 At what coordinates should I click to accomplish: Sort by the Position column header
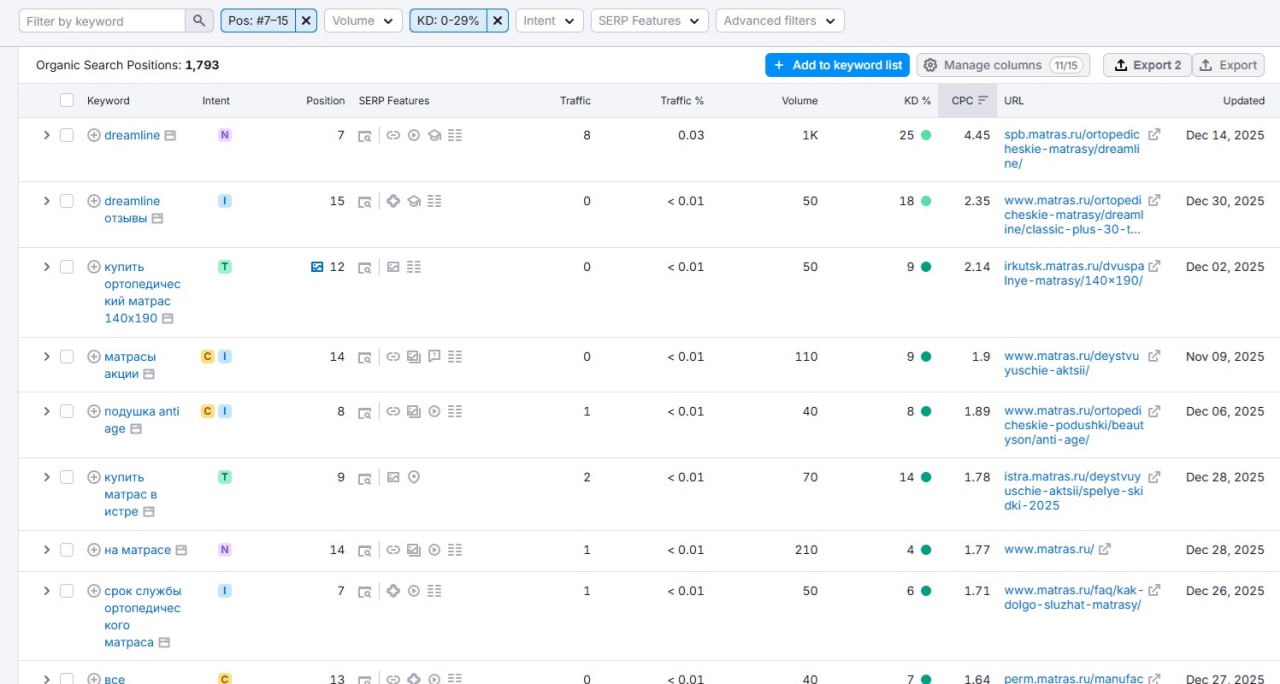tap(325, 101)
